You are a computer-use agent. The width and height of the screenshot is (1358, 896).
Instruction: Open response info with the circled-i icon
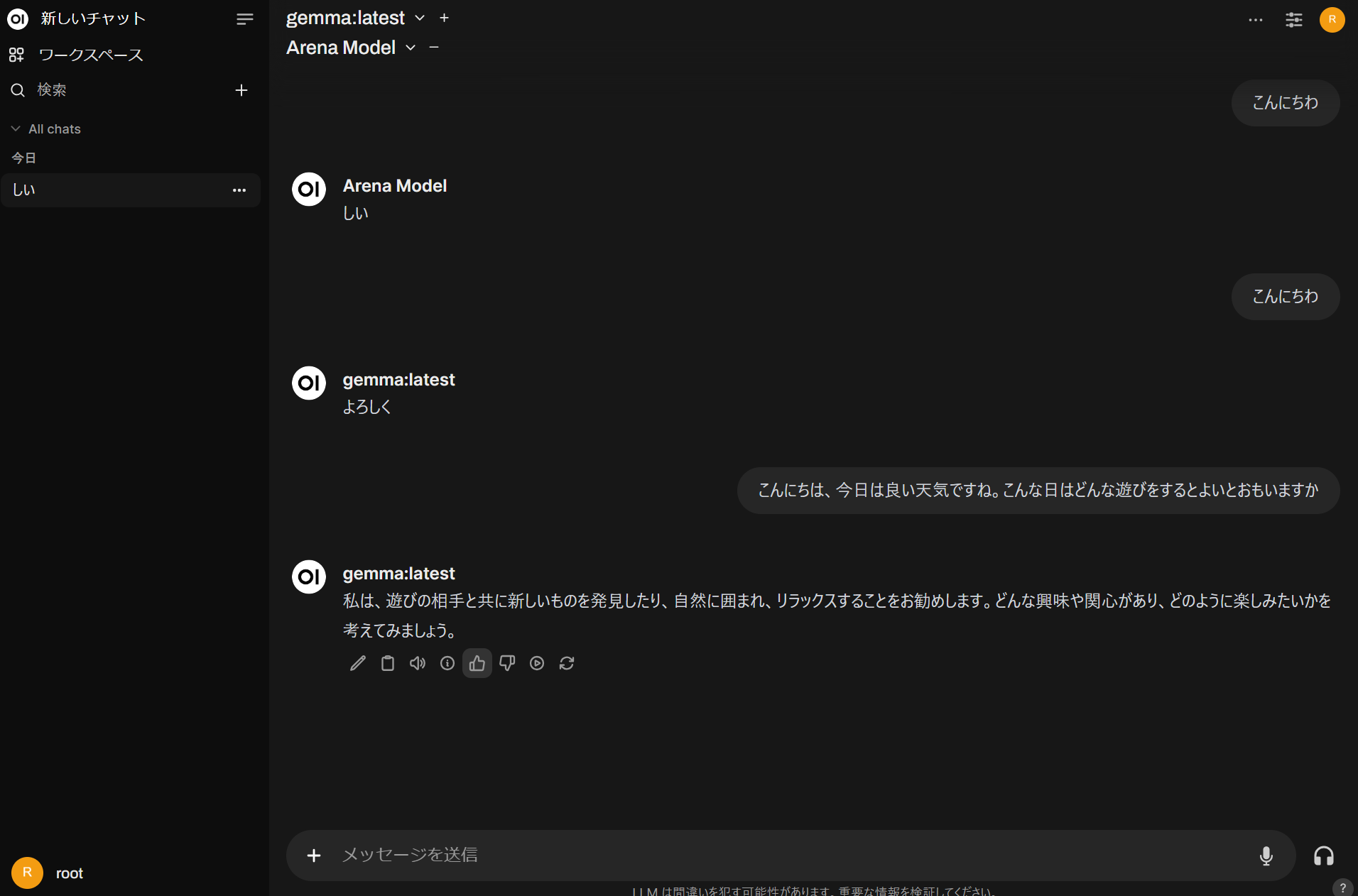pos(447,663)
